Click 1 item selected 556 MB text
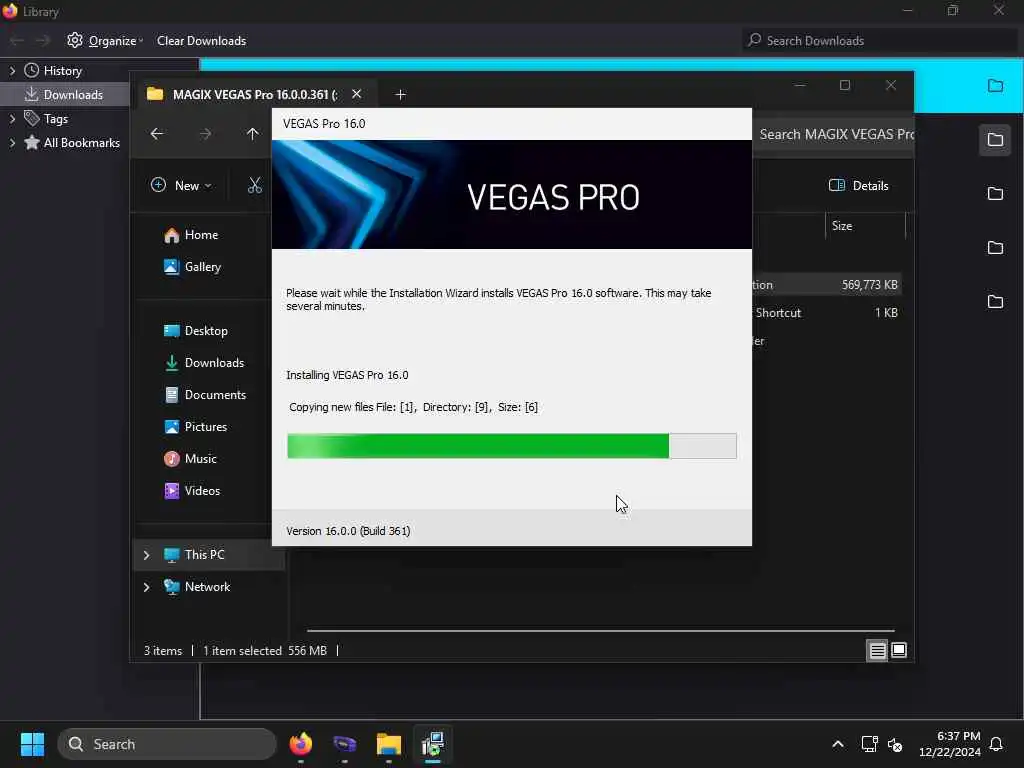Viewport: 1024px width, 768px height. tap(264, 651)
